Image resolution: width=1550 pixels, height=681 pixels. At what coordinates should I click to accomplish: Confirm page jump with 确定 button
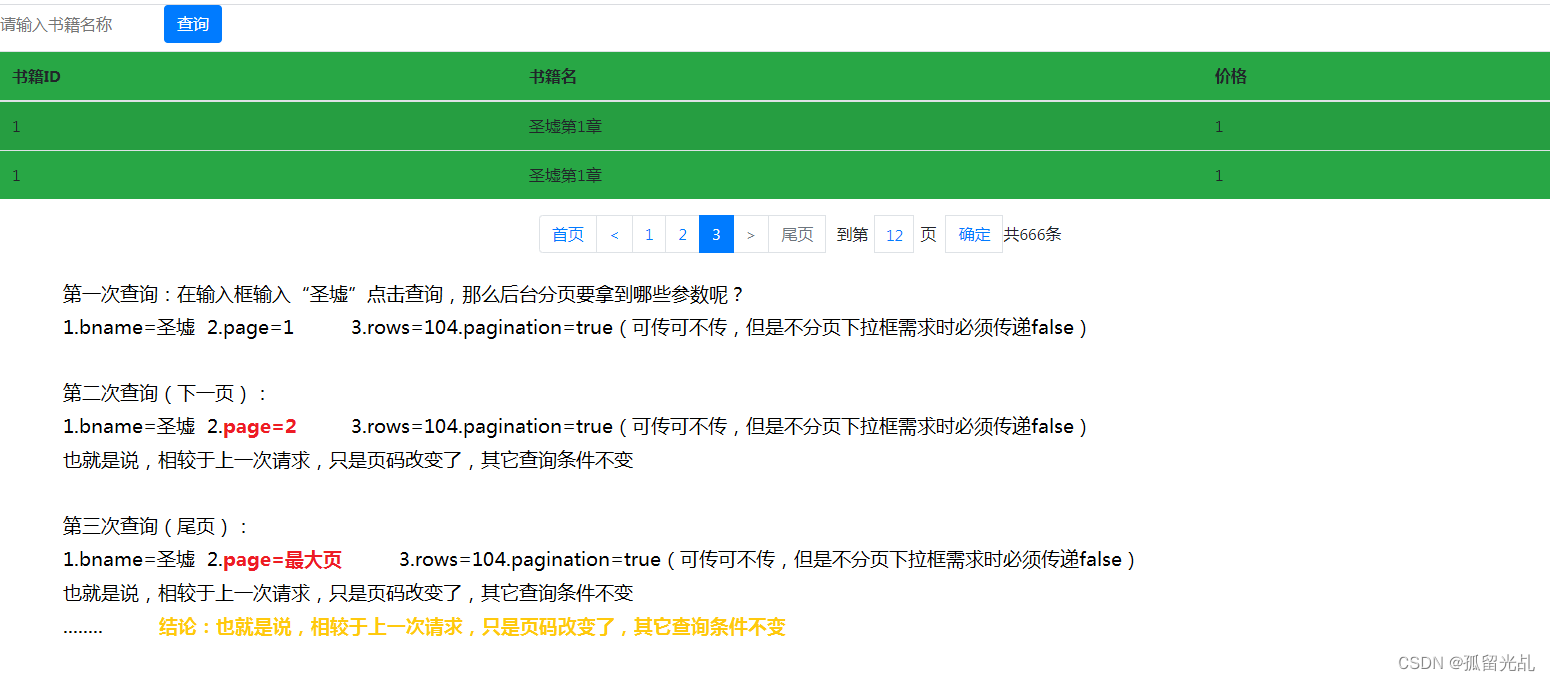point(974,235)
